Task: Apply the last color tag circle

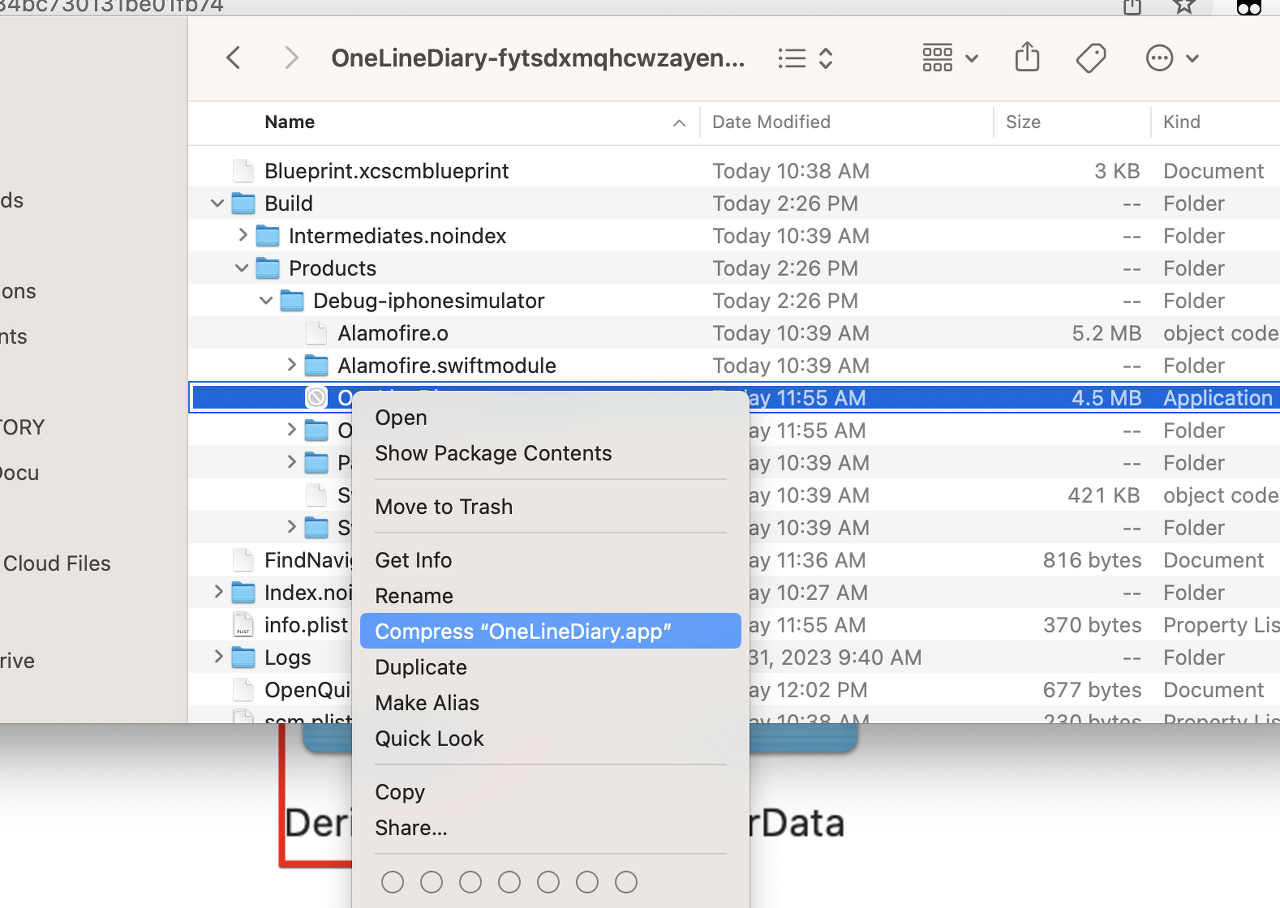Action: point(626,882)
